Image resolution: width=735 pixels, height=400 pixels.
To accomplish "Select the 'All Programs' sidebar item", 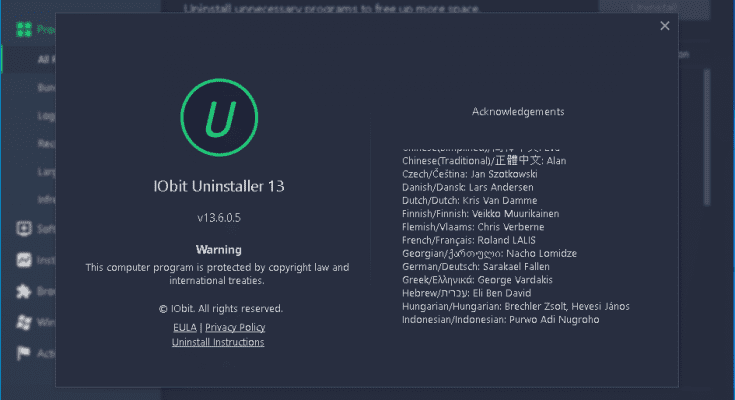I will pos(46,59).
